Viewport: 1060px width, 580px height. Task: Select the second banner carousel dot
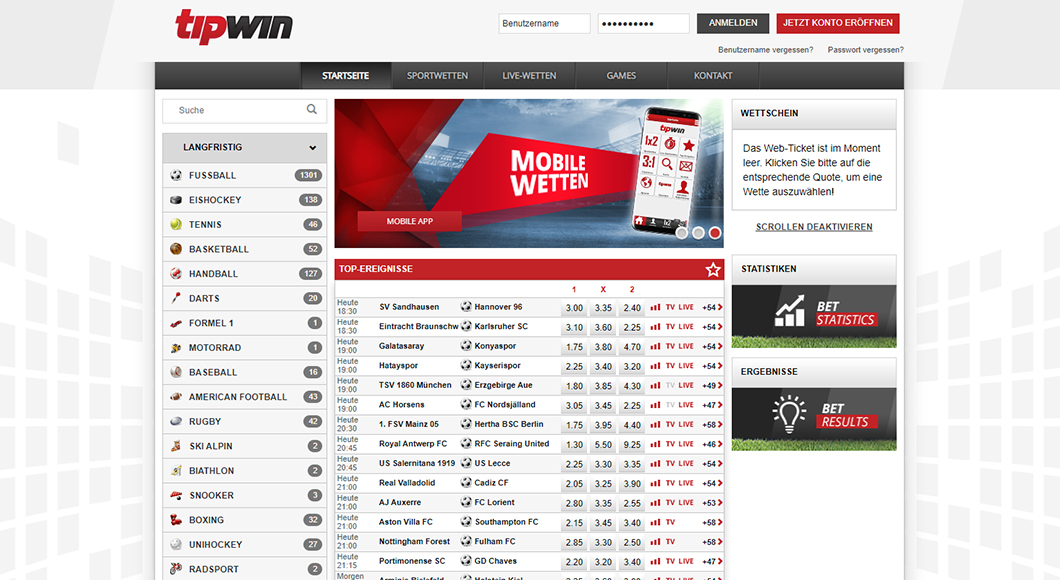pyautogui.click(x=698, y=233)
